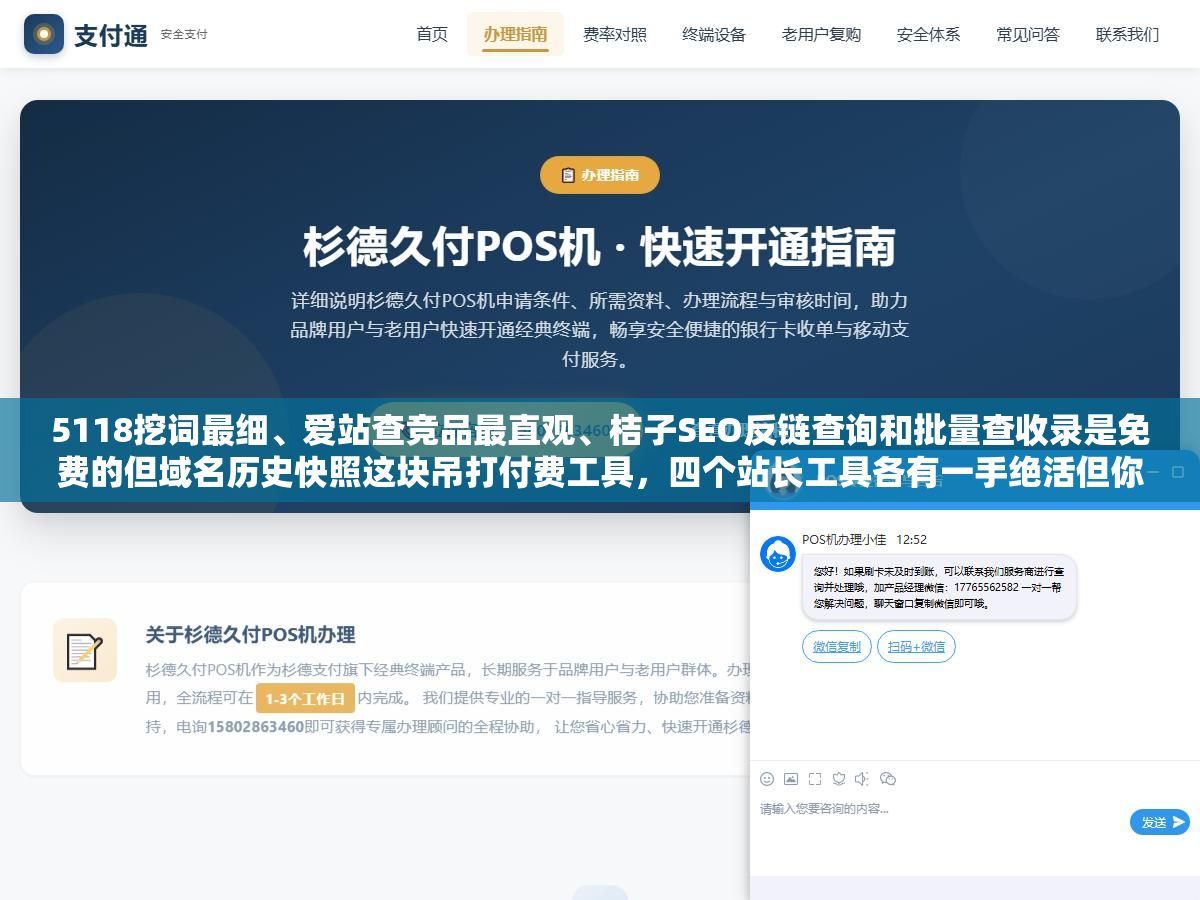The image size is (1200, 900).
Task: Click the 扫码+微信 button in the chat
Action: click(x=916, y=647)
